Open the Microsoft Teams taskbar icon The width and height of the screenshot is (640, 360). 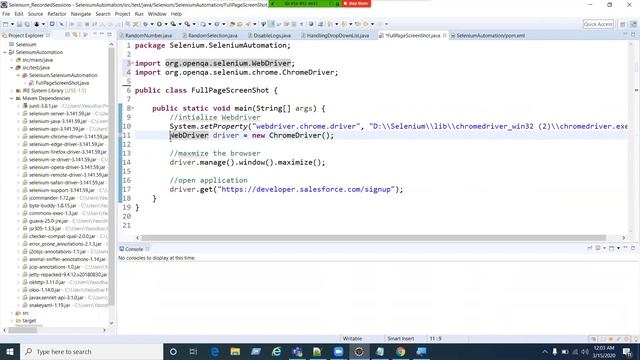tap(297, 351)
